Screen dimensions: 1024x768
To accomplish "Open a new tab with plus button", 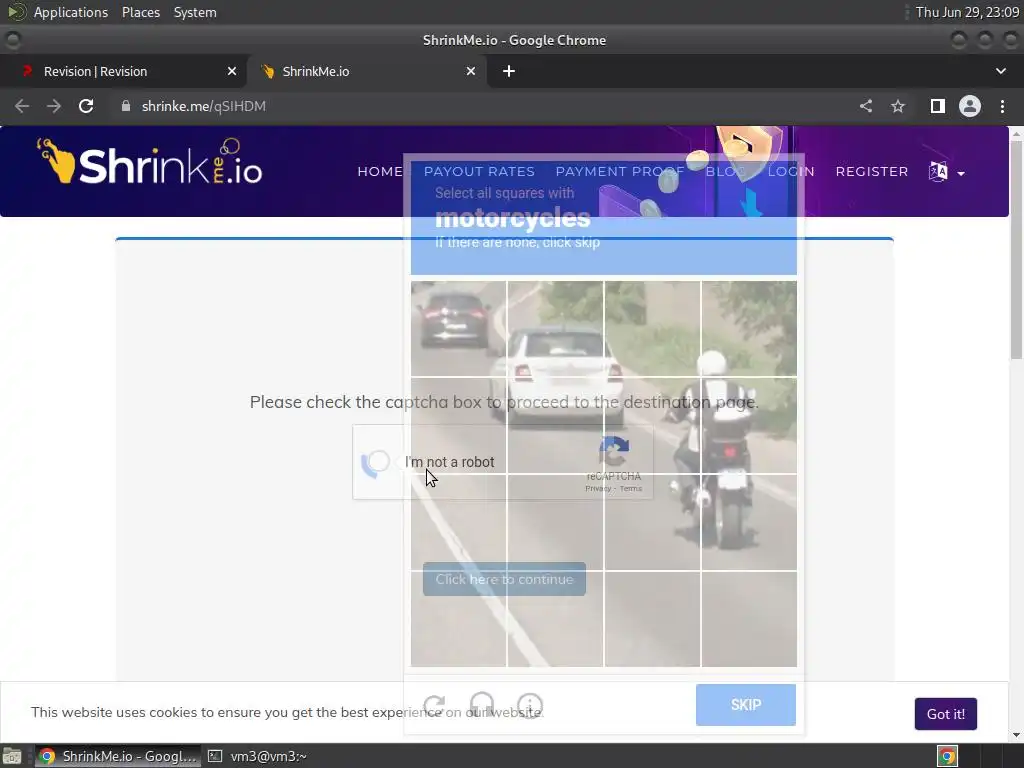I will [x=509, y=71].
